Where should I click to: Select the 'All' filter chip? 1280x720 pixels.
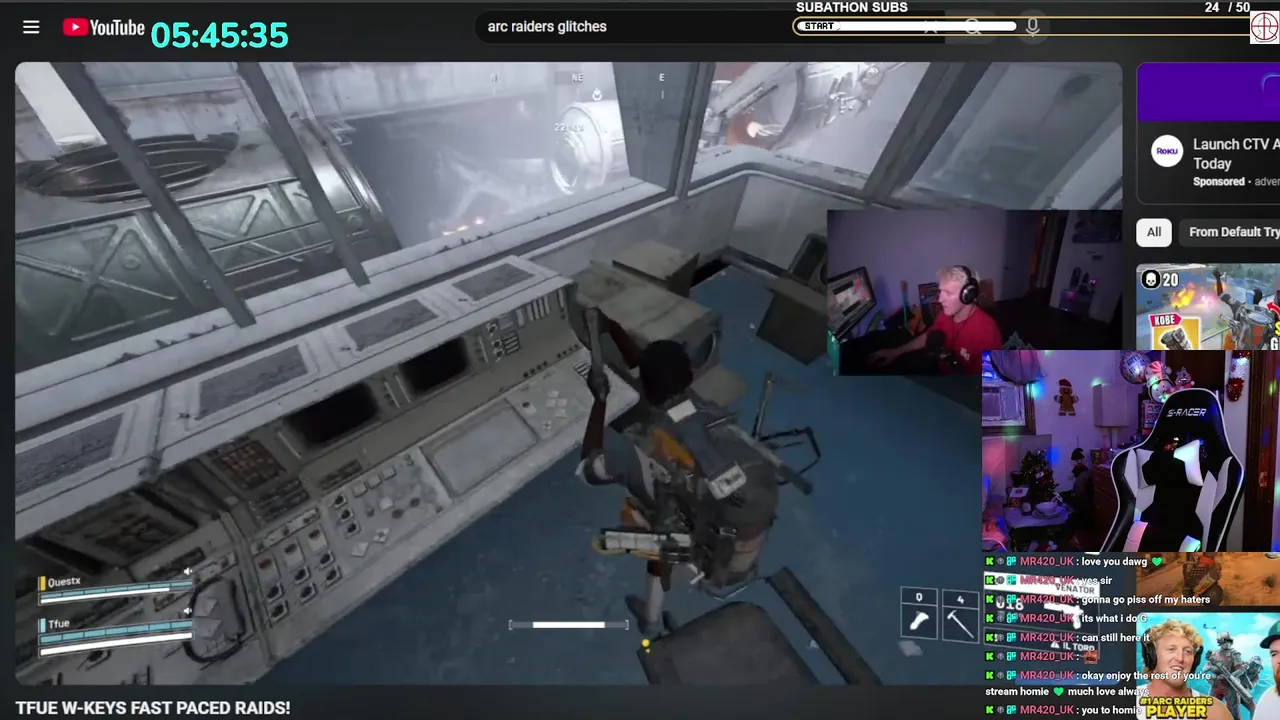pos(1154,232)
